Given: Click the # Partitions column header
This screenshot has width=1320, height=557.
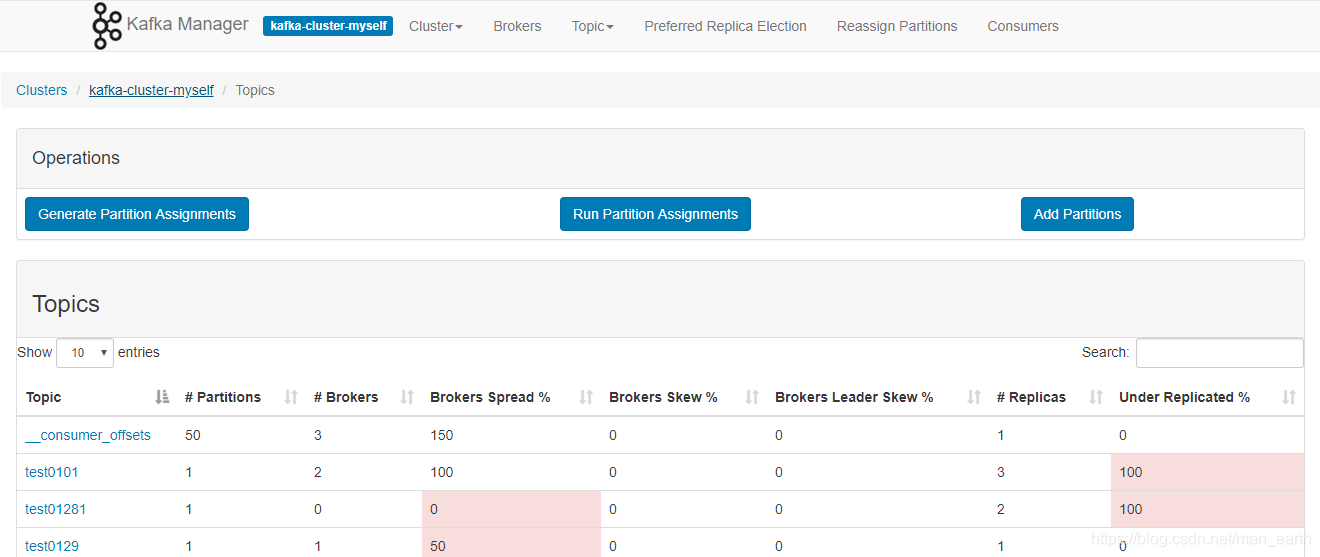Looking at the screenshot, I should 223,397.
